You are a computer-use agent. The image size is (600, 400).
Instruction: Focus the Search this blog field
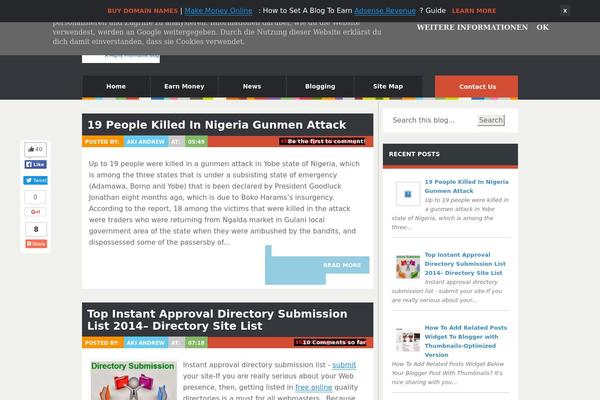(432, 120)
